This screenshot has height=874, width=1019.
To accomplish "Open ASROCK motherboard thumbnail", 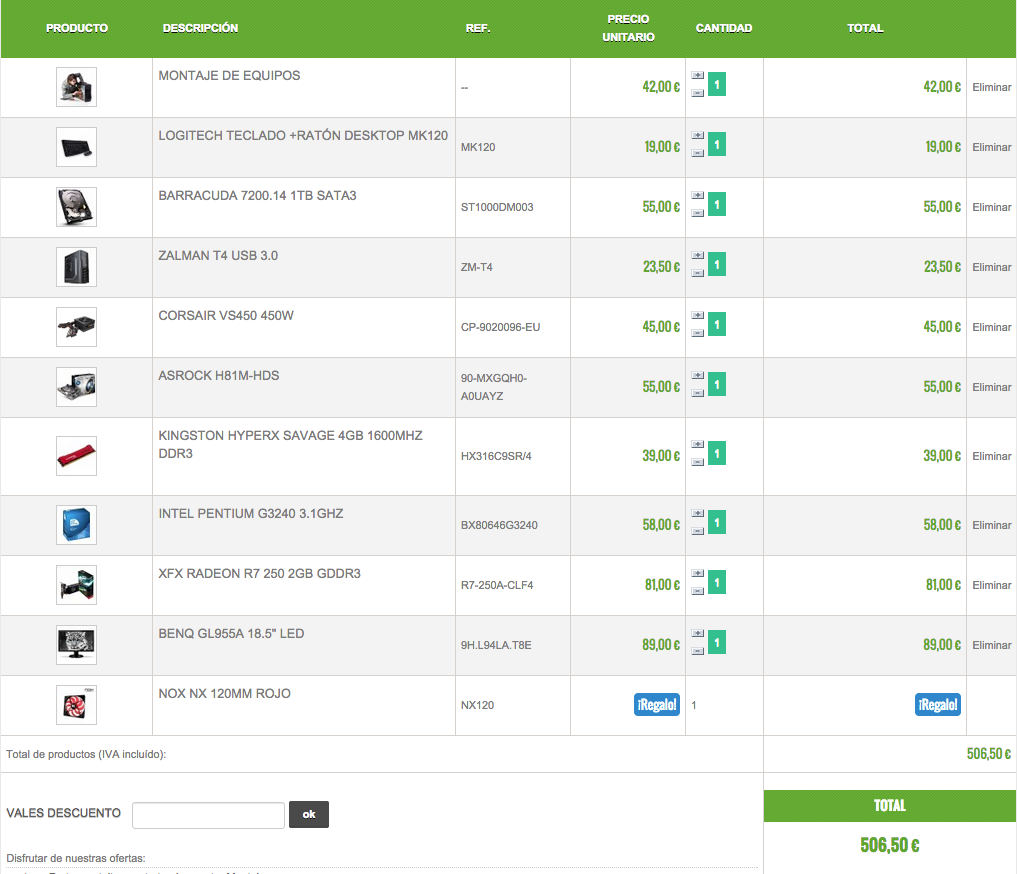I will pos(76,387).
